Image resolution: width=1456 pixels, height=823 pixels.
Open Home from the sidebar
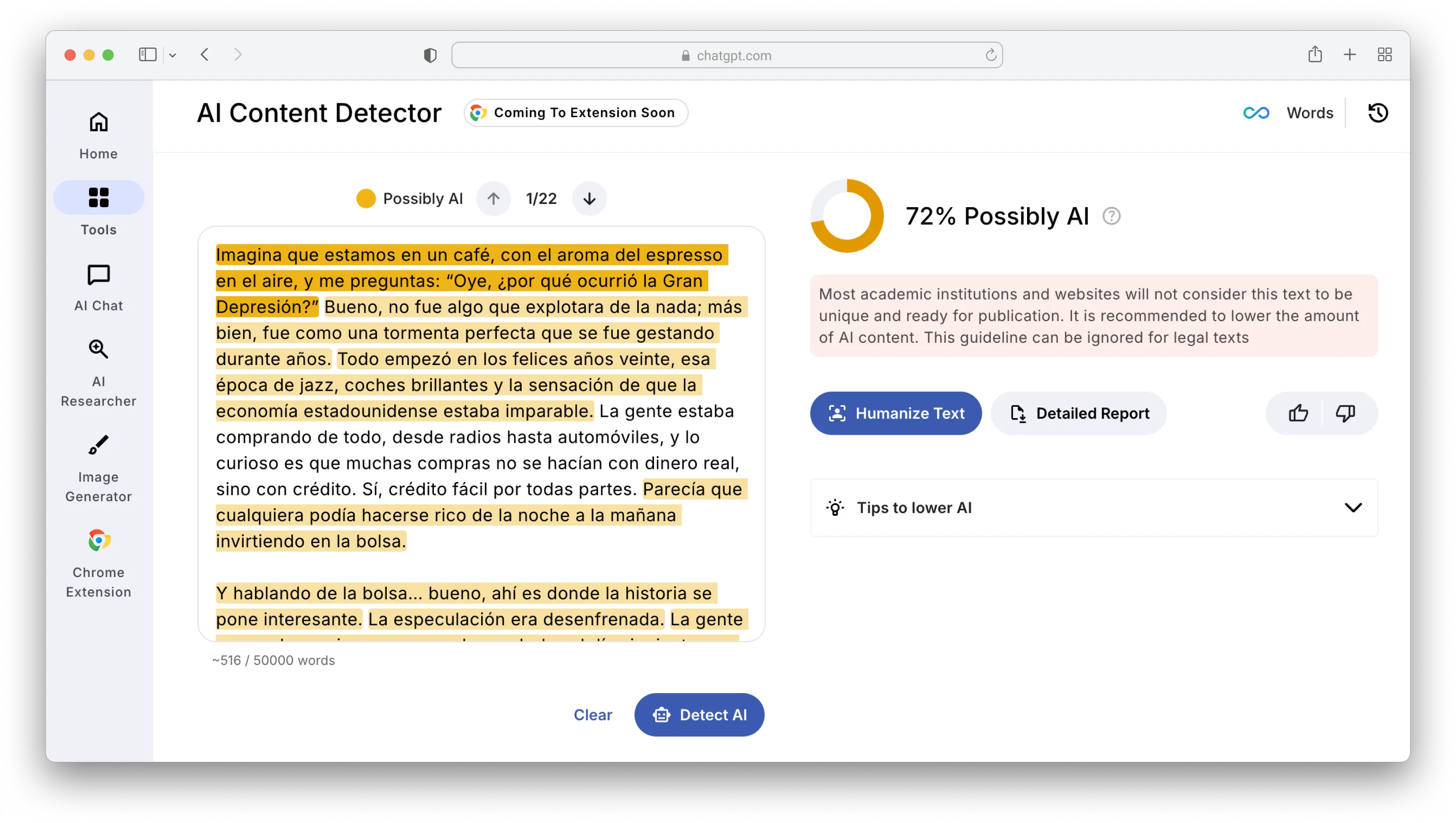pyautogui.click(x=99, y=136)
